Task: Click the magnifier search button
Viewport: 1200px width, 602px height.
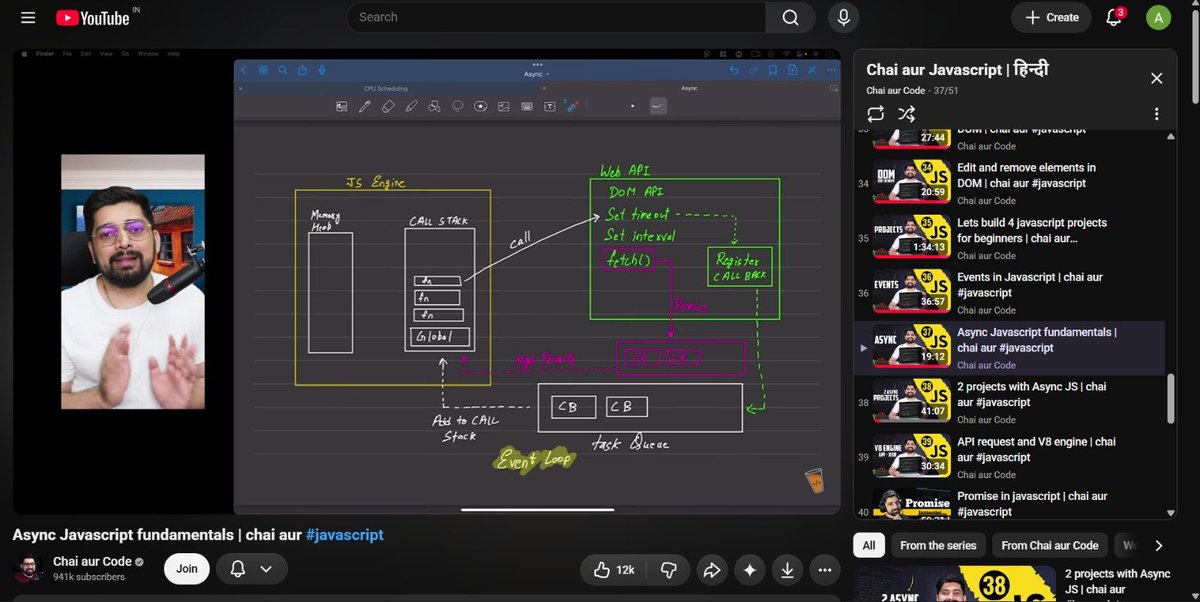Action: (791, 17)
